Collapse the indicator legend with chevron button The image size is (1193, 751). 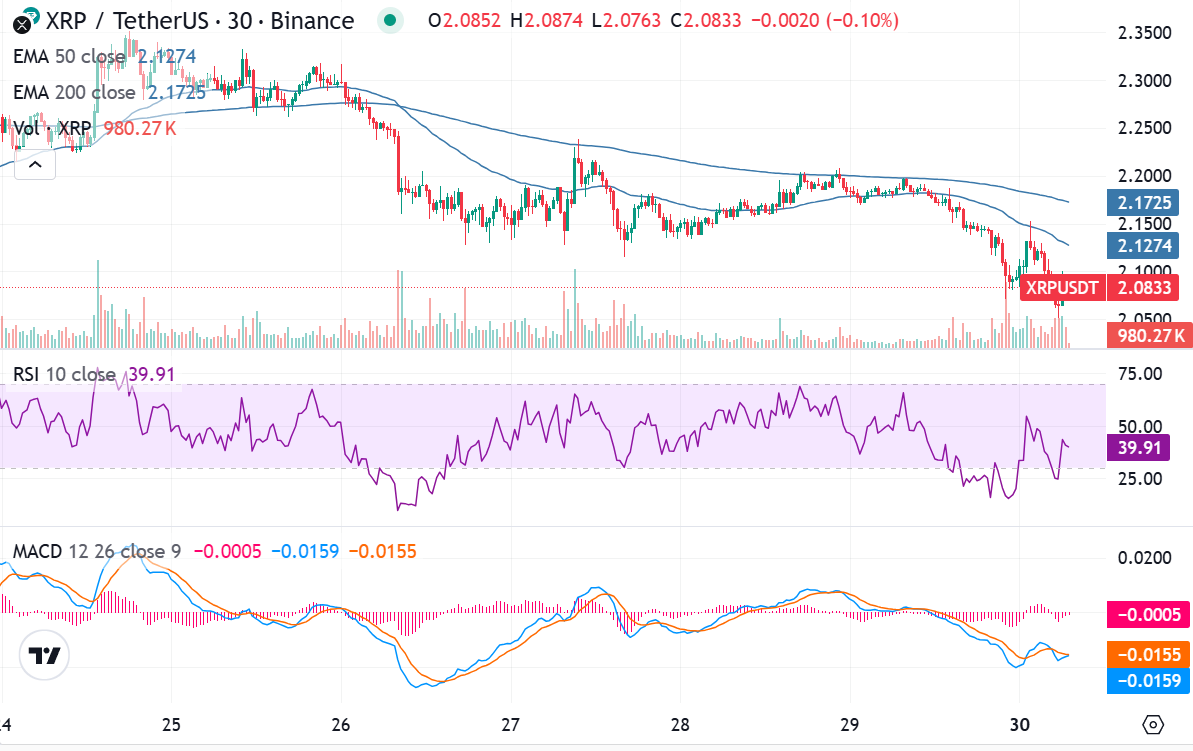coord(35,164)
